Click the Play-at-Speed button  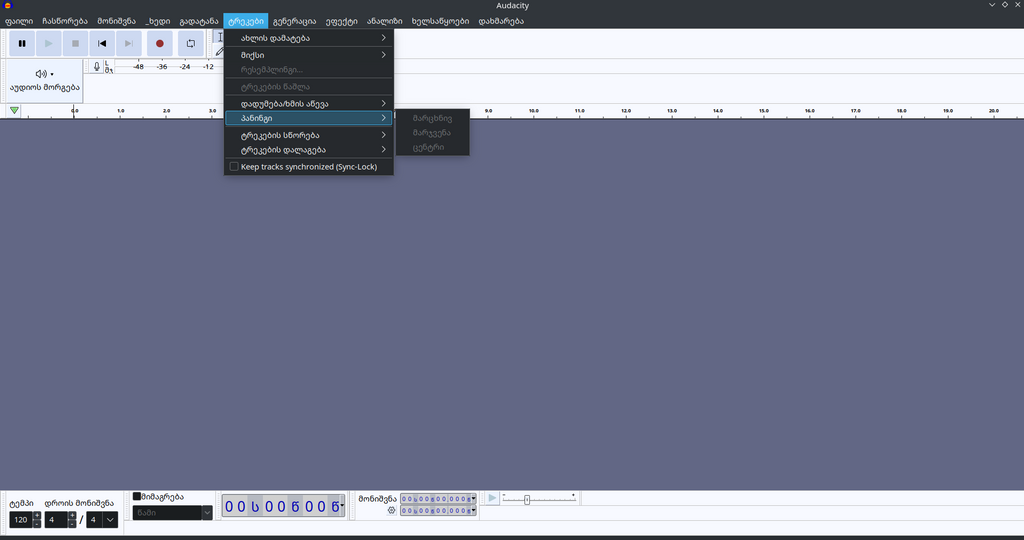click(492, 498)
